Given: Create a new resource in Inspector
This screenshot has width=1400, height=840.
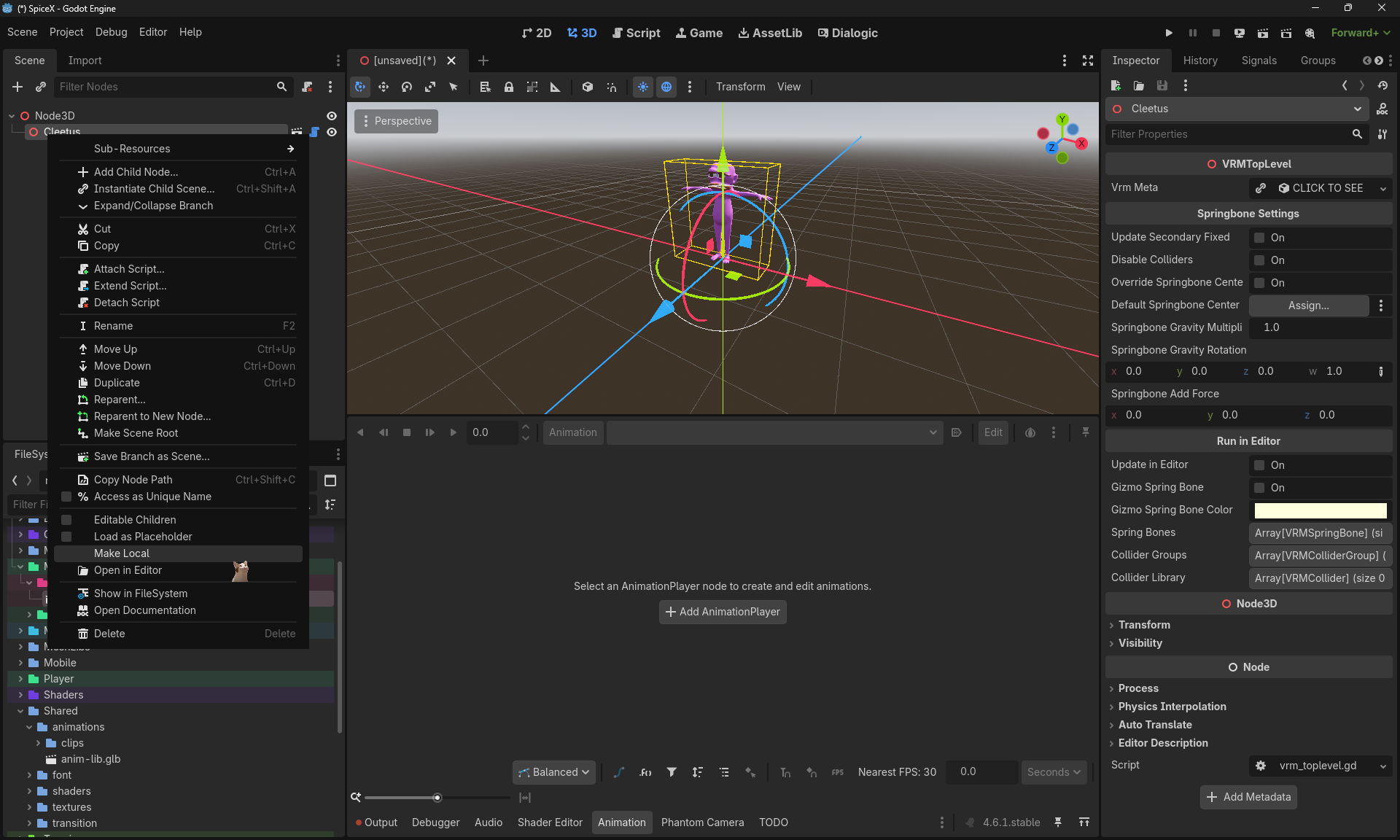Looking at the screenshot, I should pyautogui.click(x=1116, y=85).
